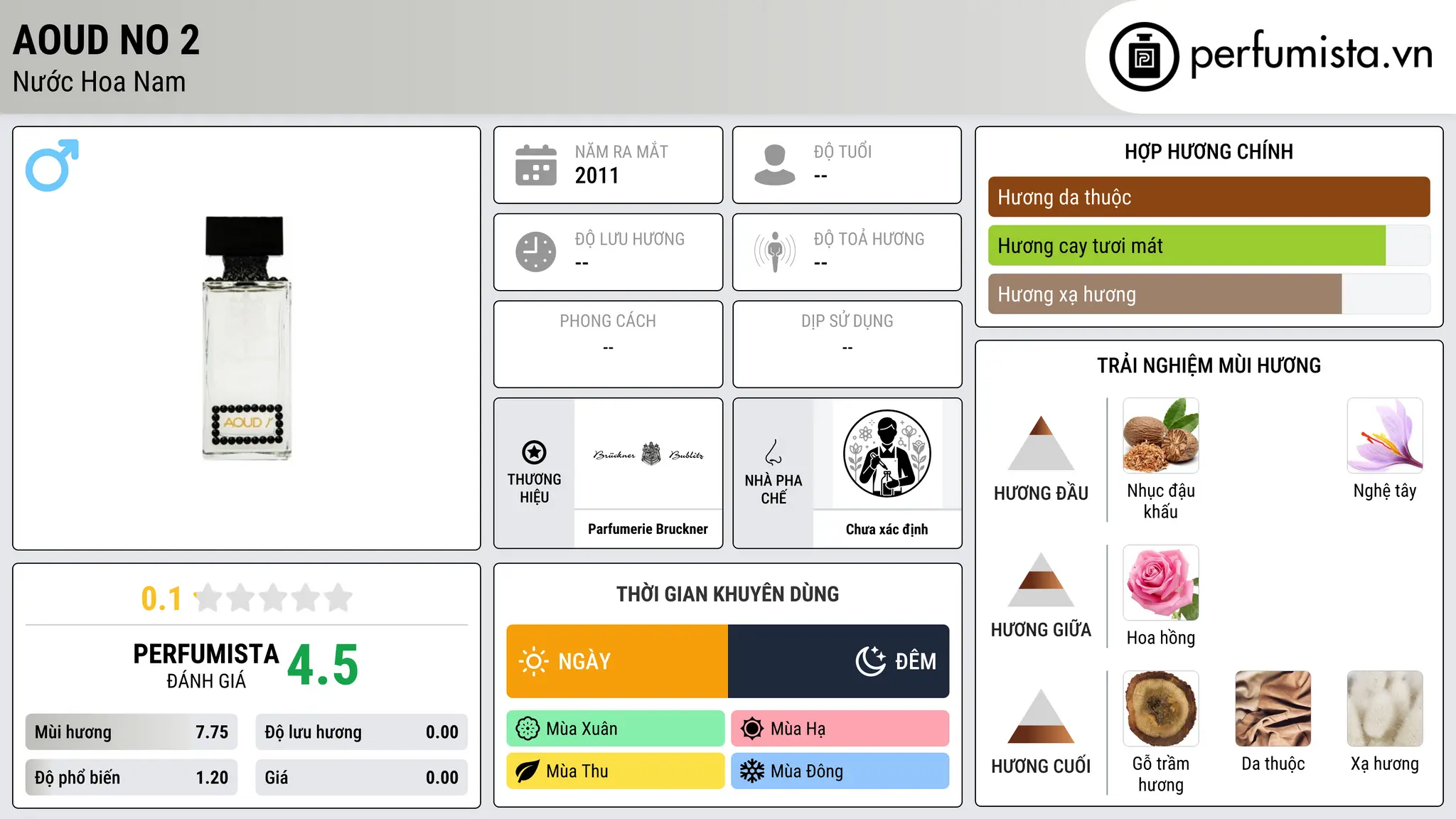Select the Mùa Xuân season tag
The height and width of the screenshot is (819, 1456).
(616, 729)
